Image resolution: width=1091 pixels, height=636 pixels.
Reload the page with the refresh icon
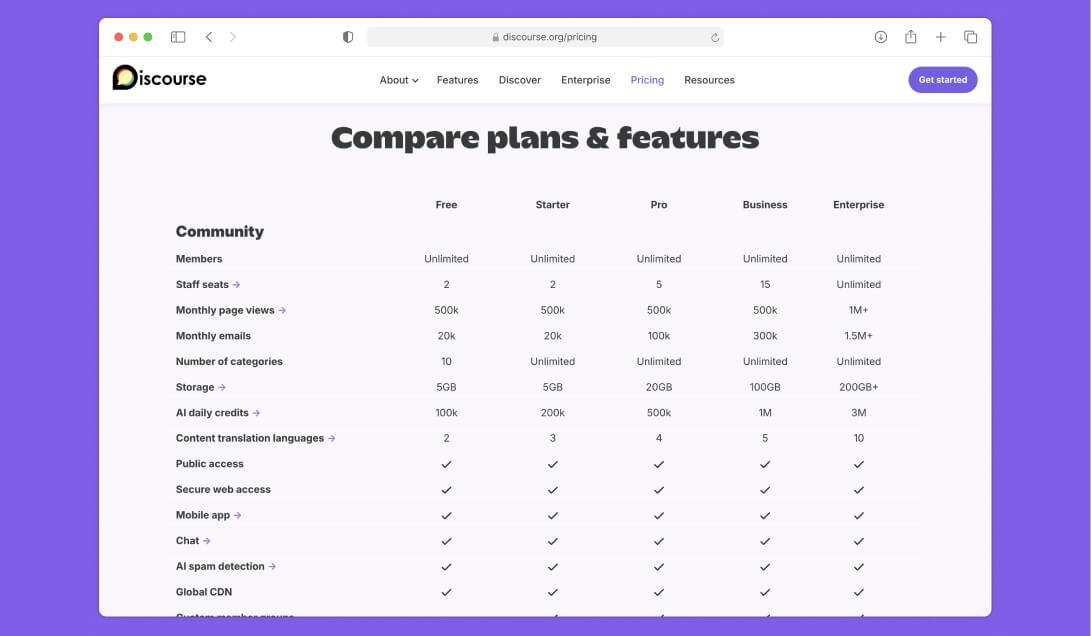coord(714,37)
